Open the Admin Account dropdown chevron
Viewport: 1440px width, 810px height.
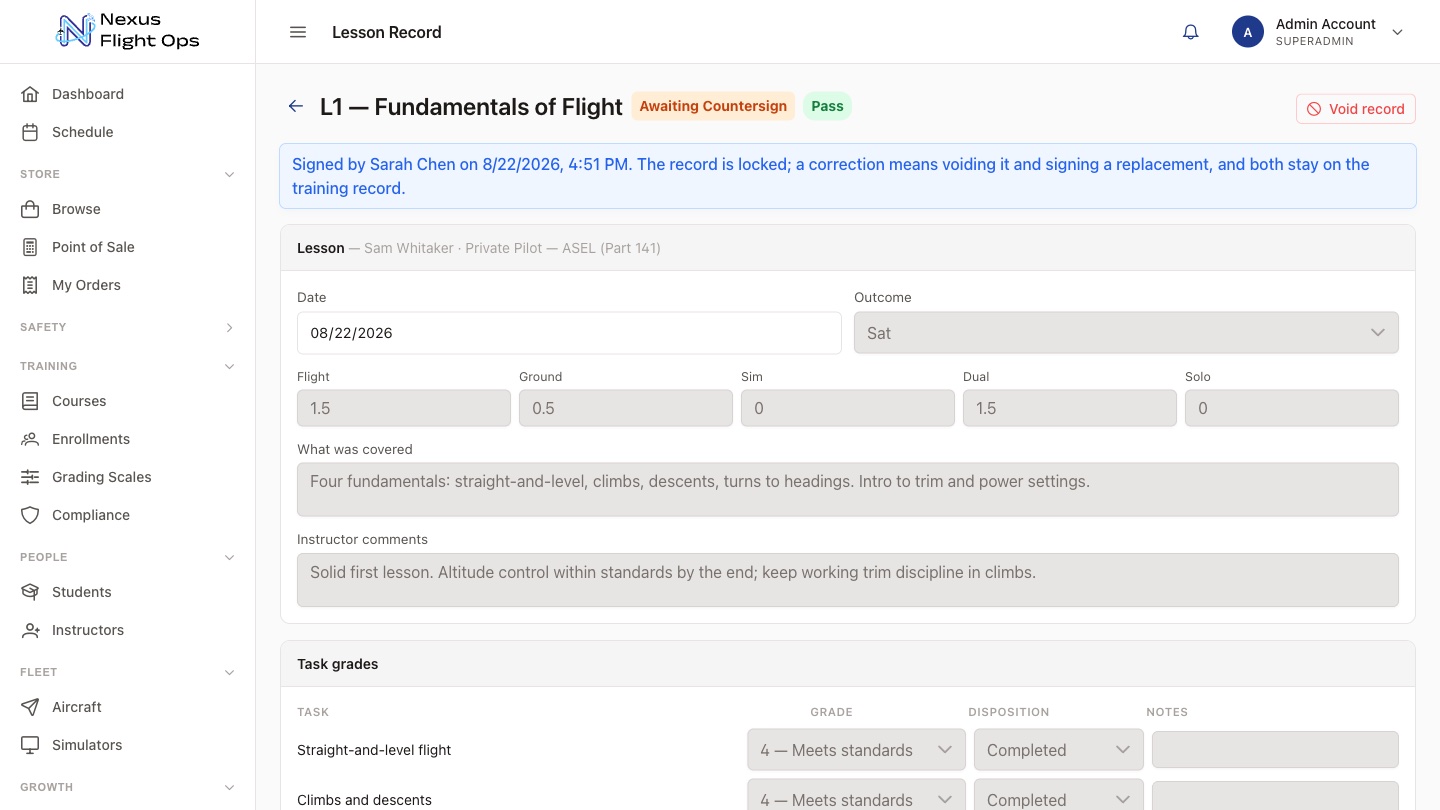pos(1398,32)
